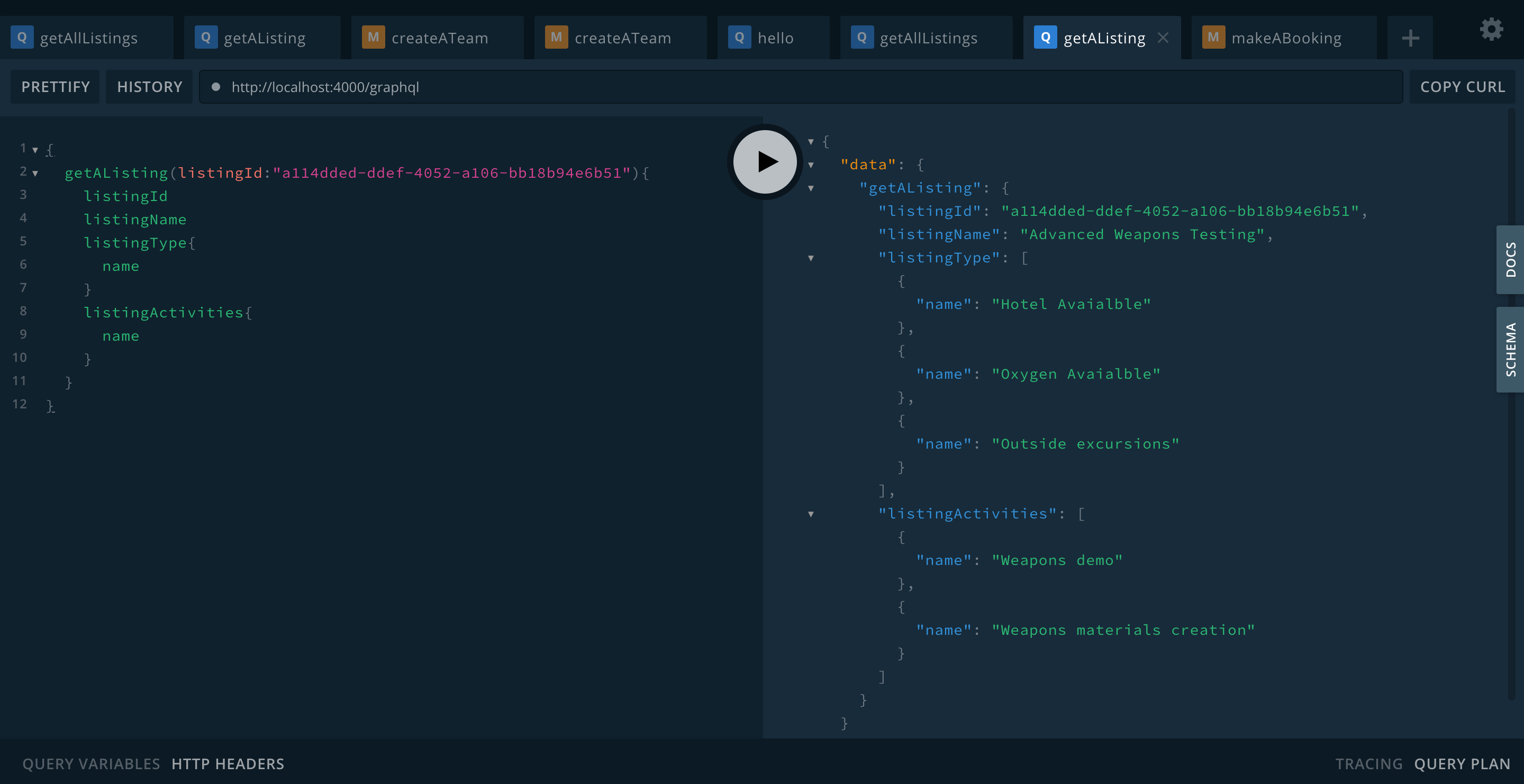Open the Query Variables pane

91,764
